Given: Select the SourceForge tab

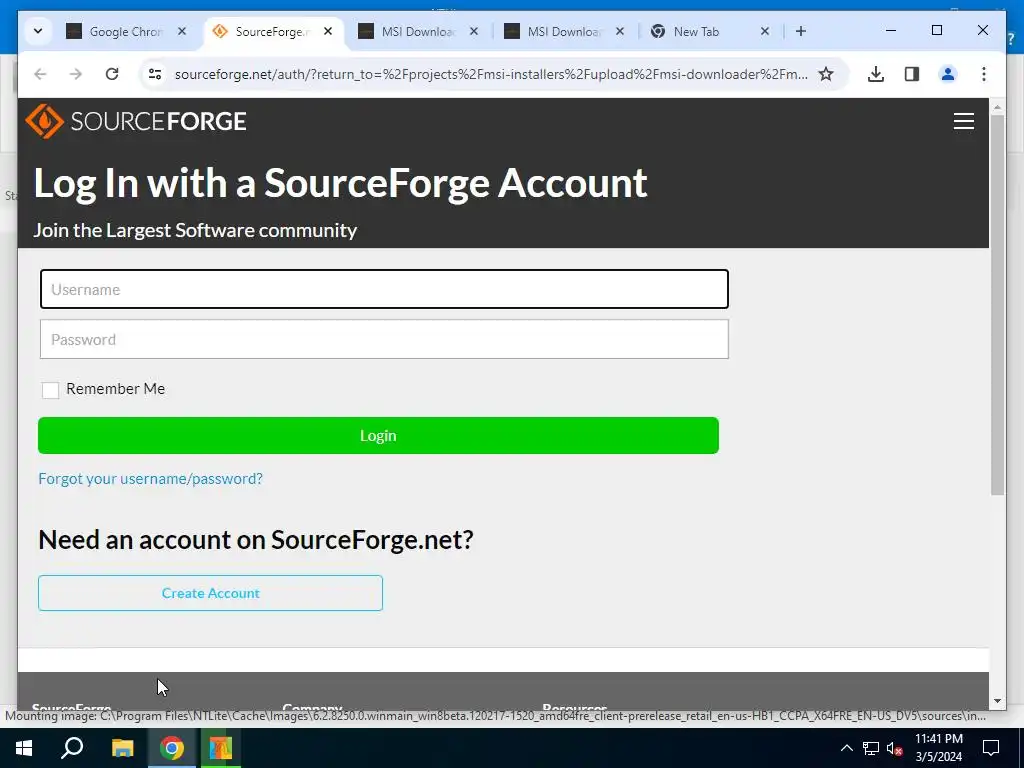Looking at the screenshot, I should pos(274,31).
